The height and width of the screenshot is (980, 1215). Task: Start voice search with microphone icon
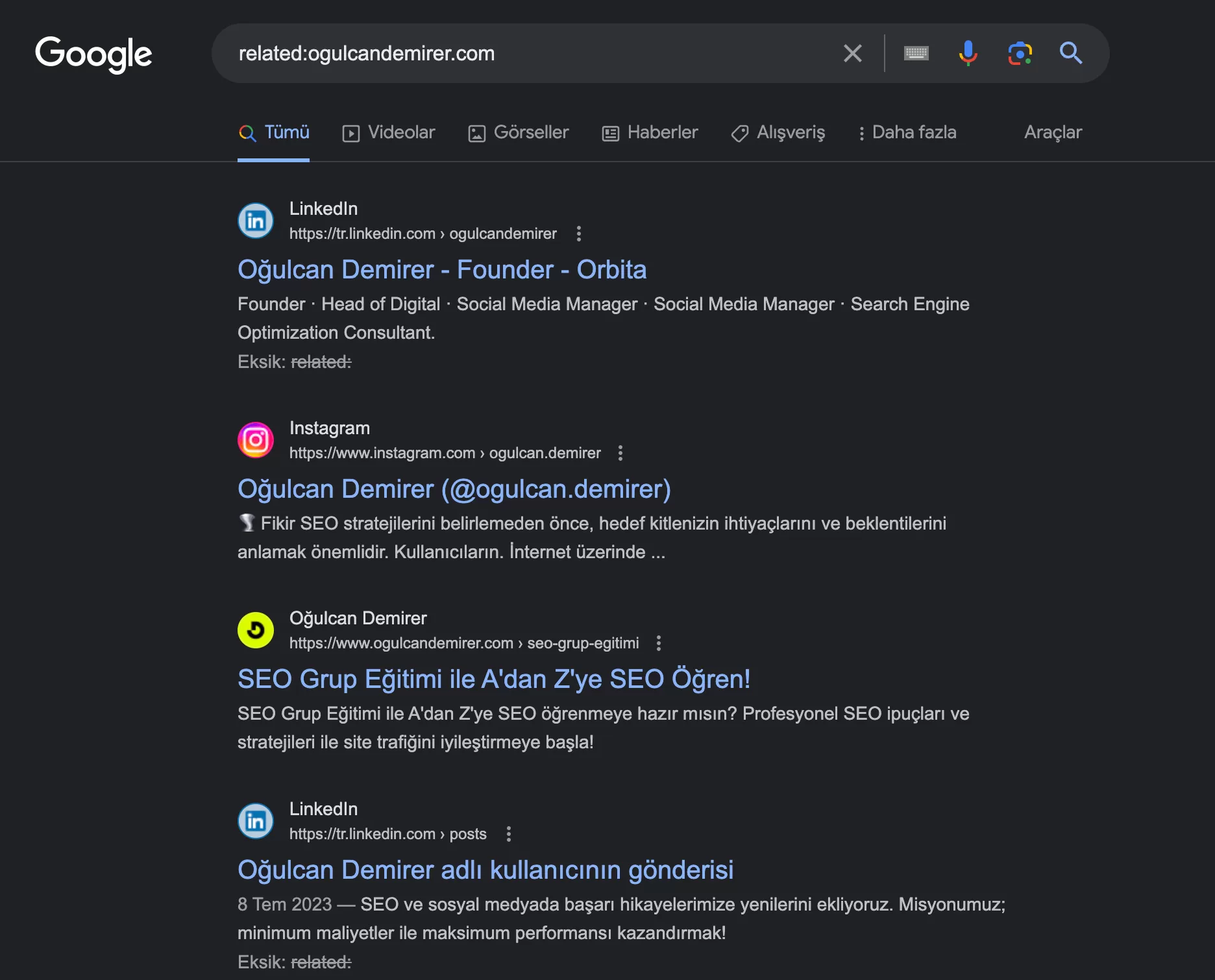click(968, 53)
